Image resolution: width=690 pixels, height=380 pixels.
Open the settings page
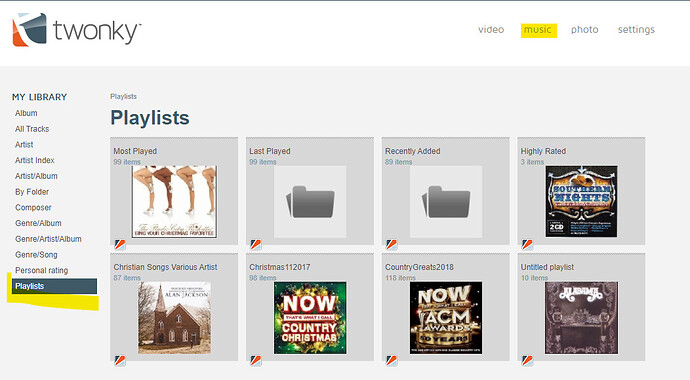[x=636, y=29]
